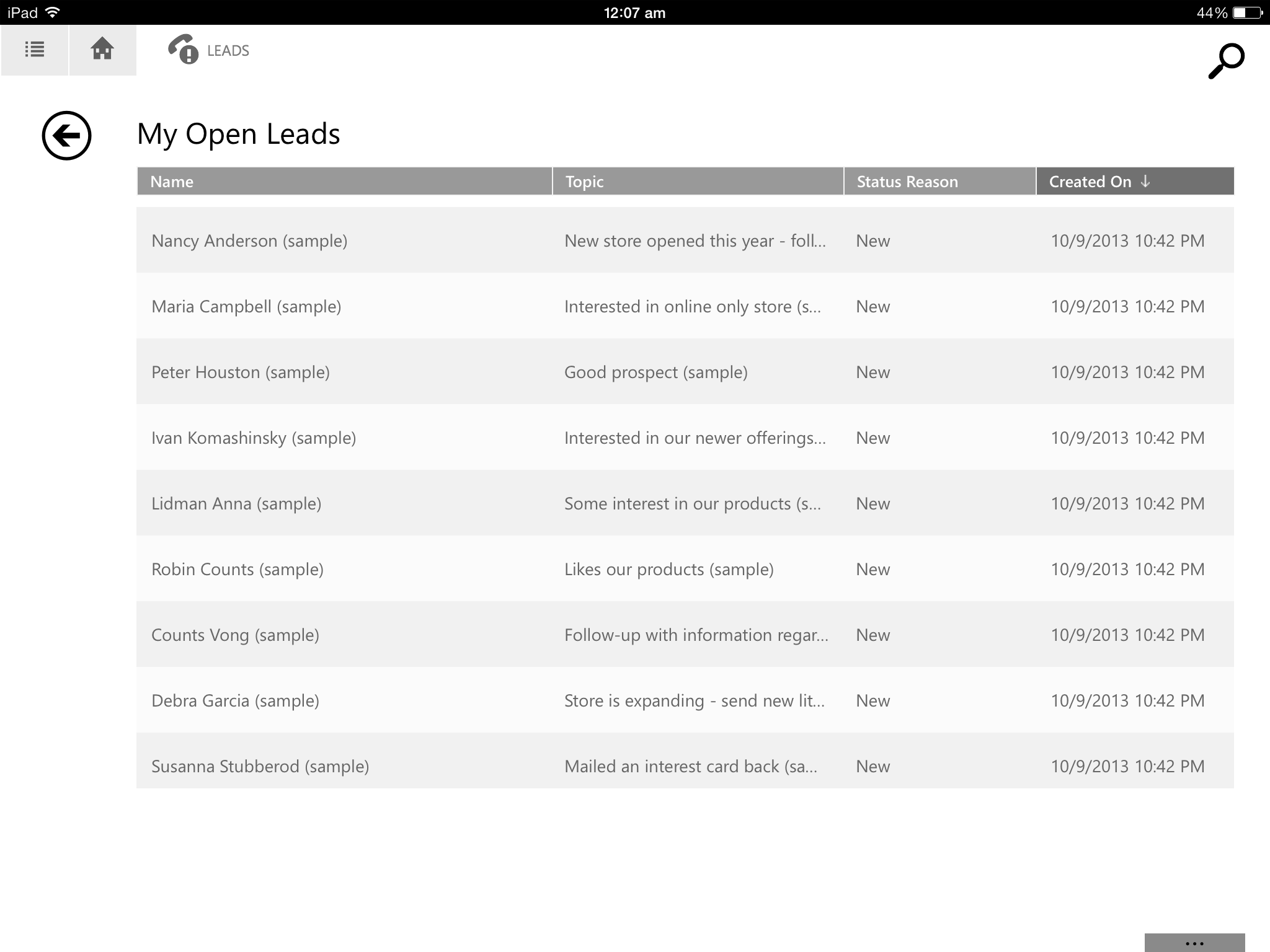Click the LEADS breadcrumb label

pos(228,51)
